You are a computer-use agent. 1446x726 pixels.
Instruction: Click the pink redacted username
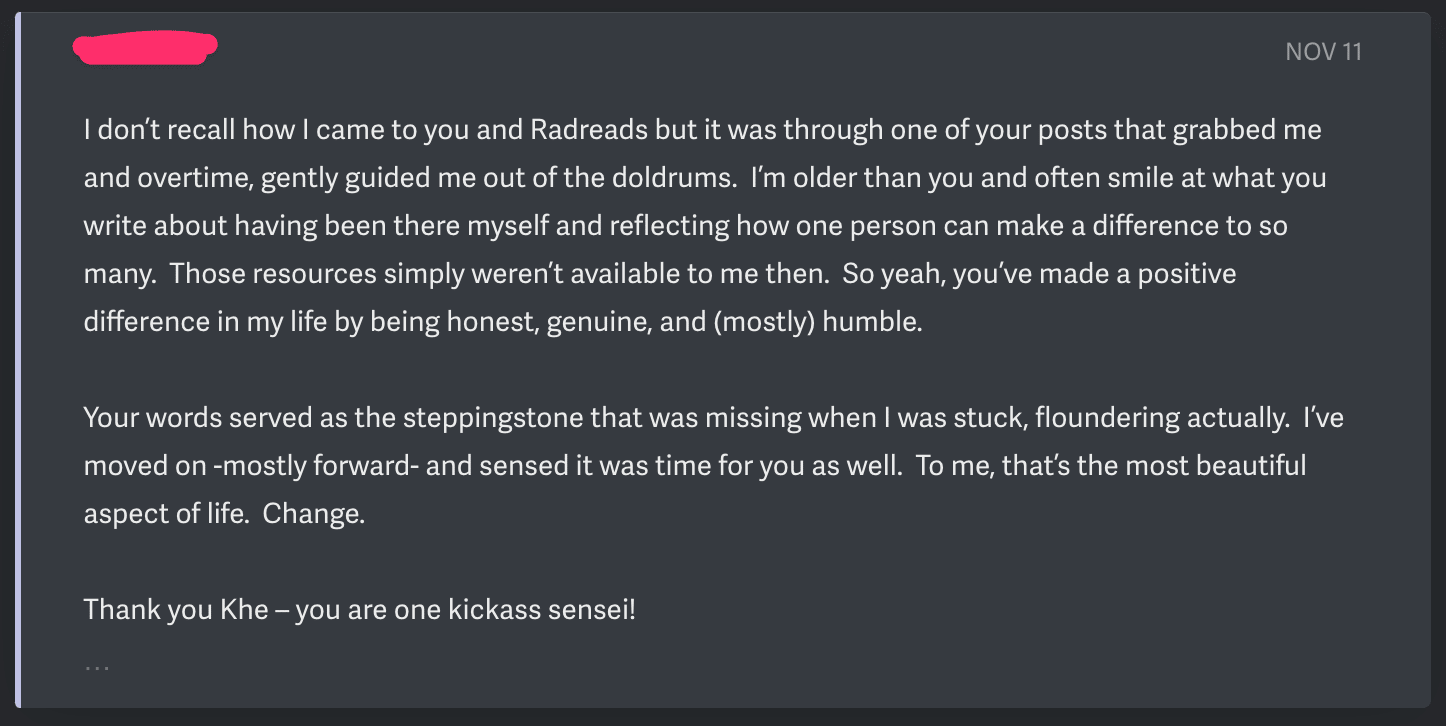click(x=146, y=49)
